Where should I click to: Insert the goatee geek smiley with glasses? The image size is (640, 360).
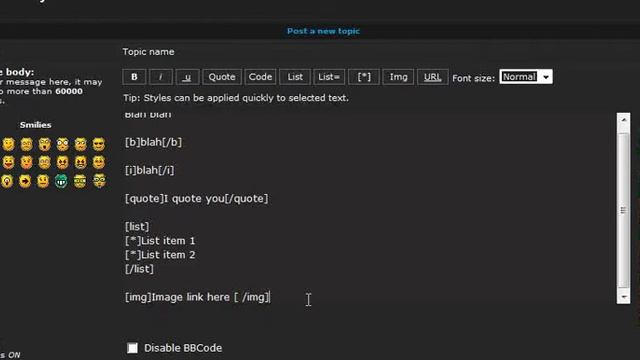[99, 180]
